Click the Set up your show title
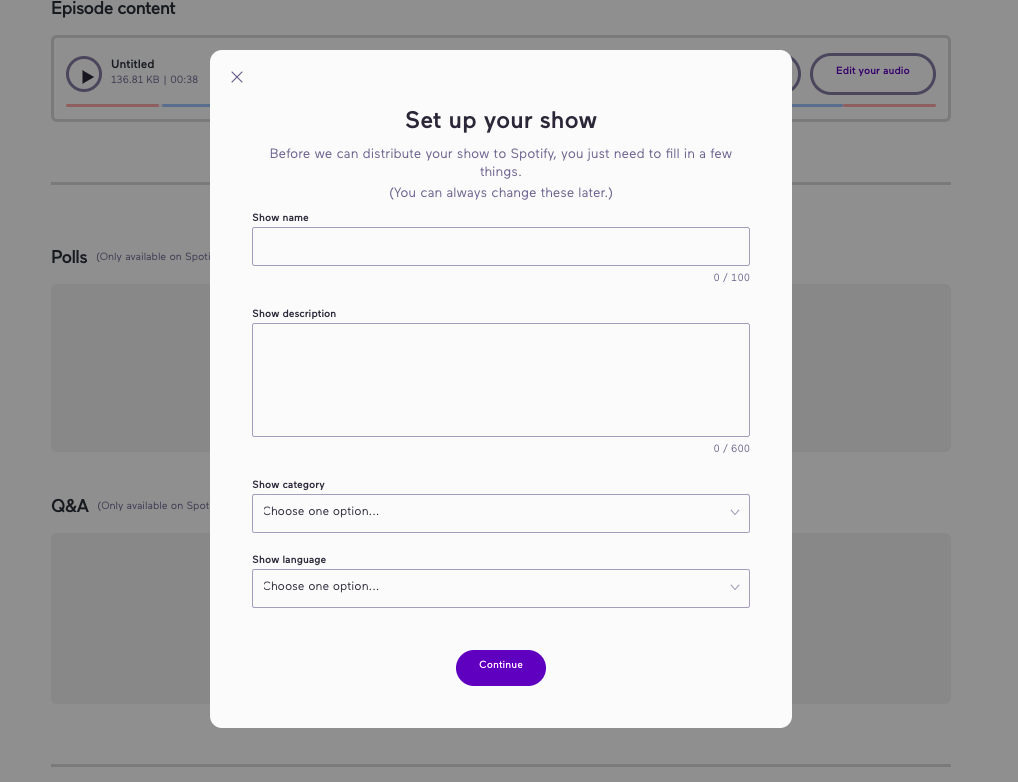Screen dimensions: 1018x782 [501, 120]
